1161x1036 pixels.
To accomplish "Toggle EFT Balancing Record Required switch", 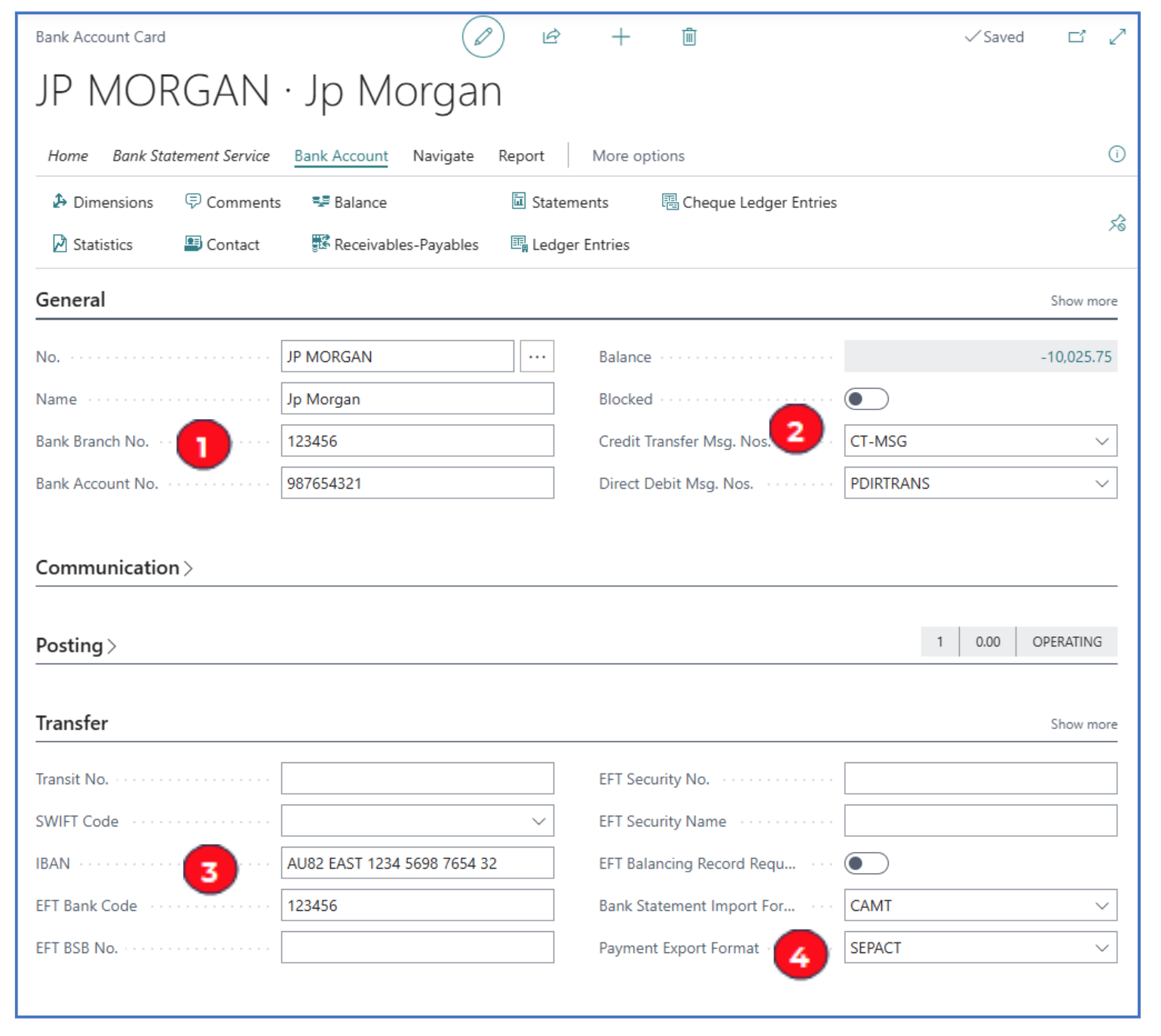I will pyautogui.click(x=865, y=863).
